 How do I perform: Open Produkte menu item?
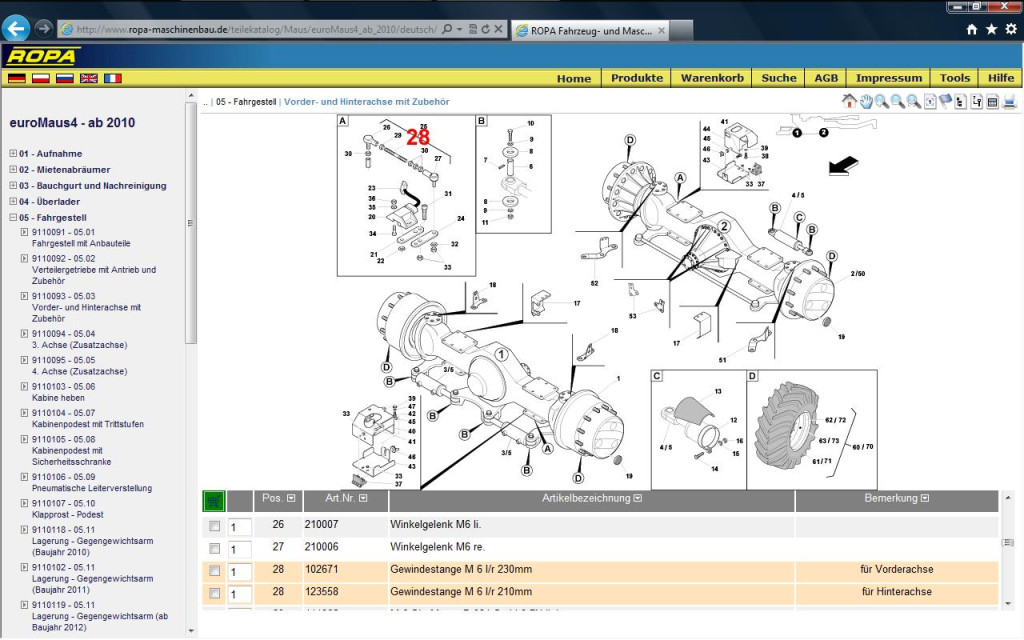(x=637, y=78)
